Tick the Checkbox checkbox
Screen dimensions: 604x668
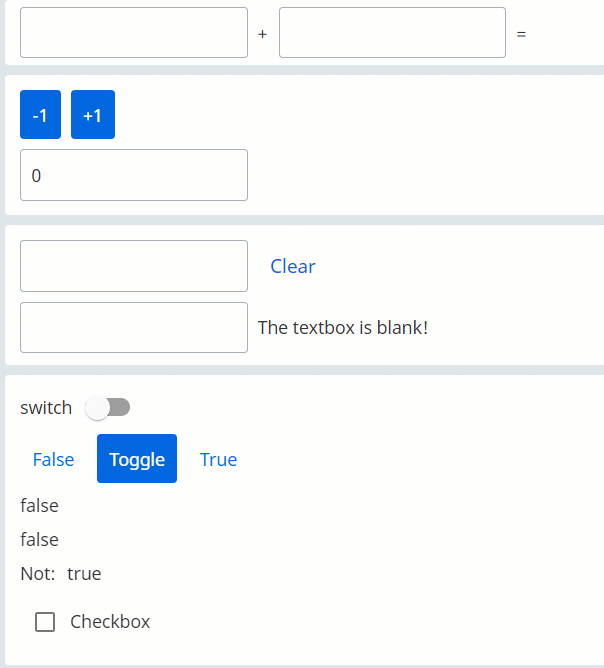[x=45, y=622]
